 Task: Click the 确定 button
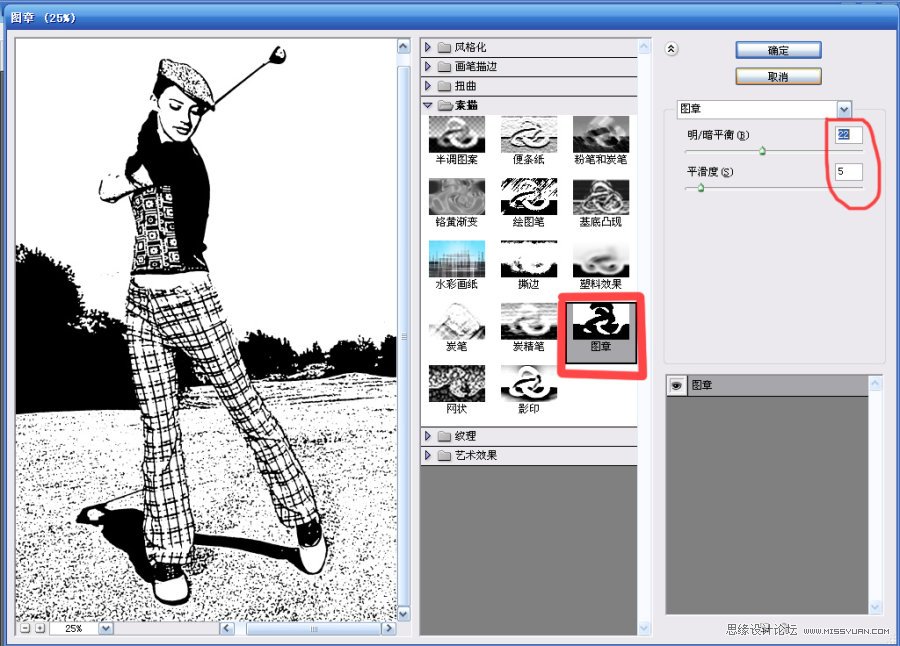pos(778,50)
